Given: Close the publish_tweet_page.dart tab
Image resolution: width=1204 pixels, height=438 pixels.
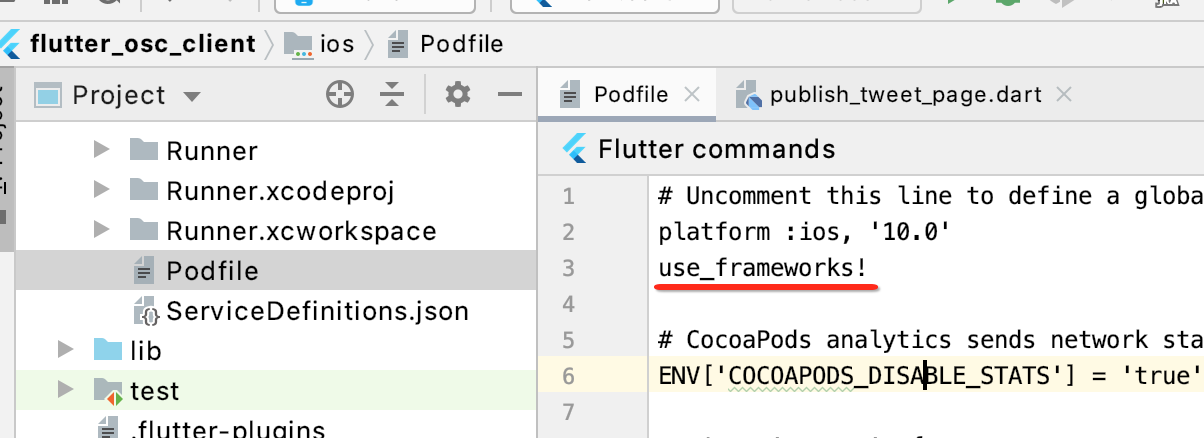Looking at the screenshot, I should (x=1064, y=95).
